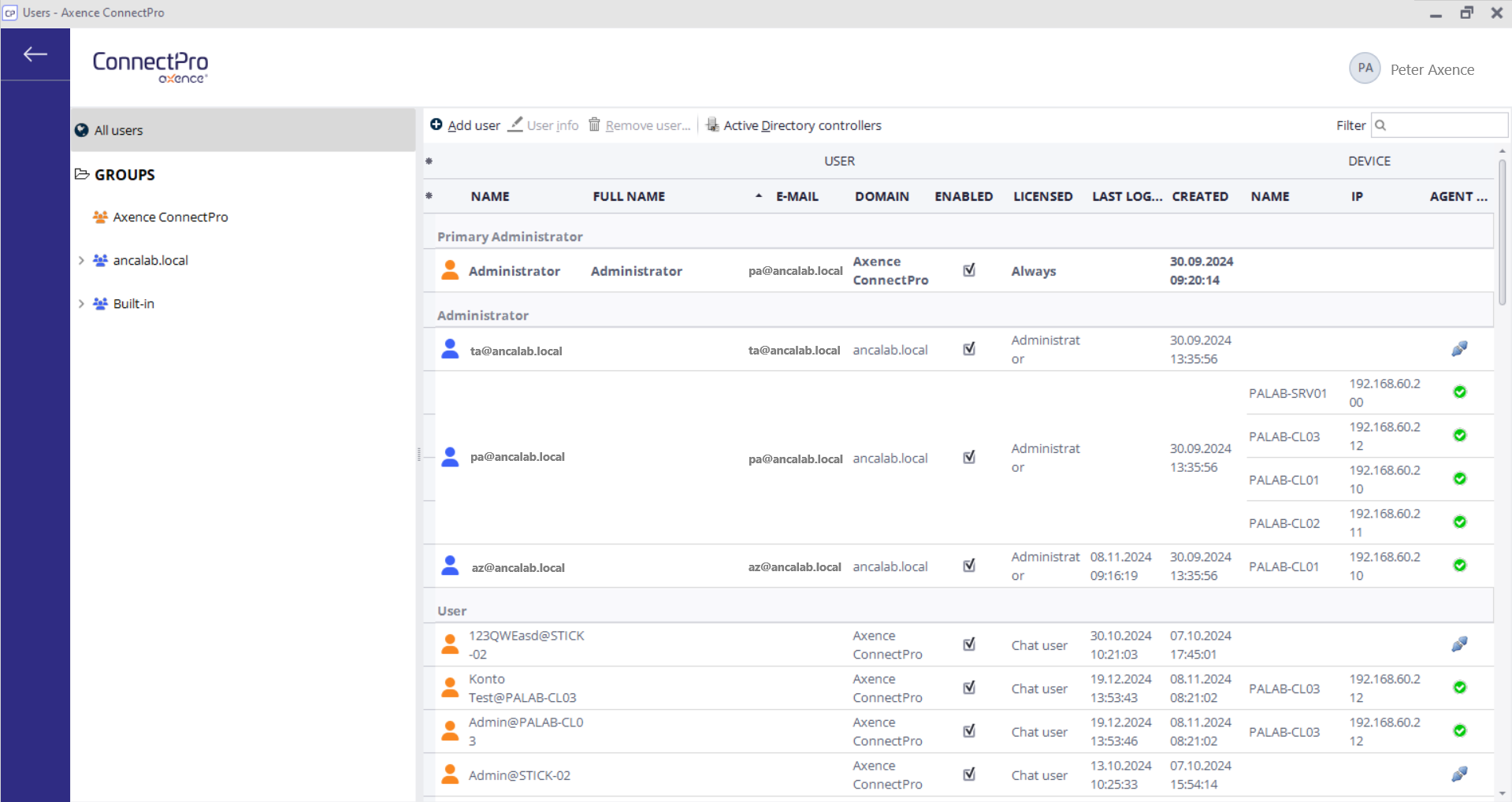Click Active Directory controllers button
This screenshot has width=1512, height=802.
point(801,125)
